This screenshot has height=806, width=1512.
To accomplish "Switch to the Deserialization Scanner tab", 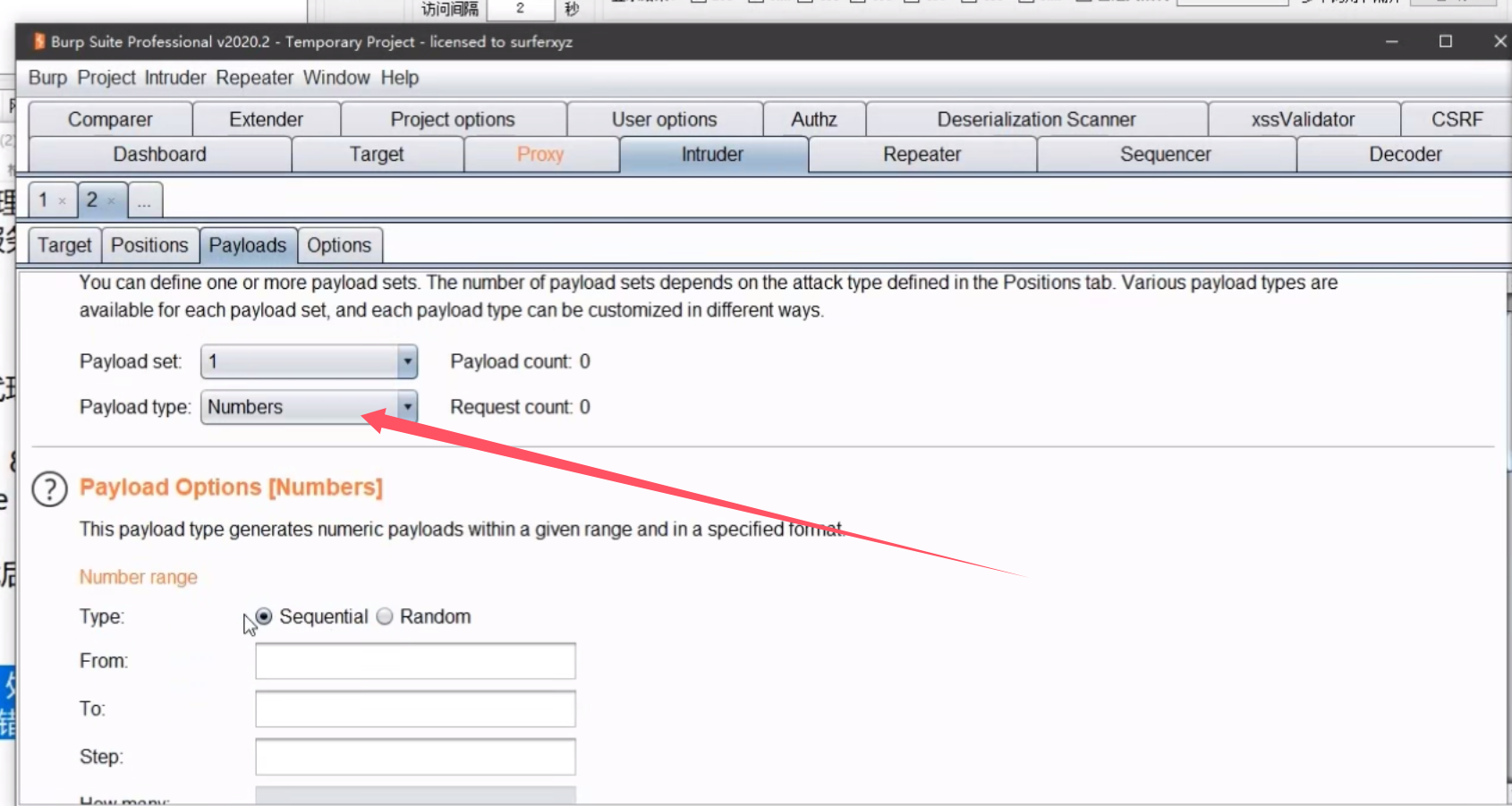I will (x=1036, y=119).
